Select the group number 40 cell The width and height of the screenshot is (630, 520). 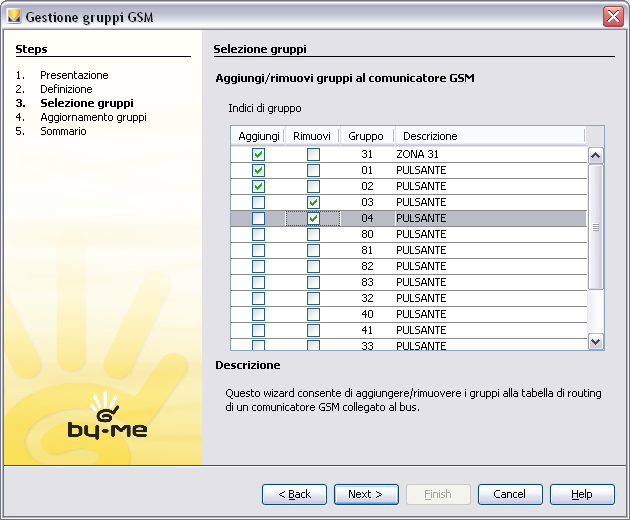367,314
